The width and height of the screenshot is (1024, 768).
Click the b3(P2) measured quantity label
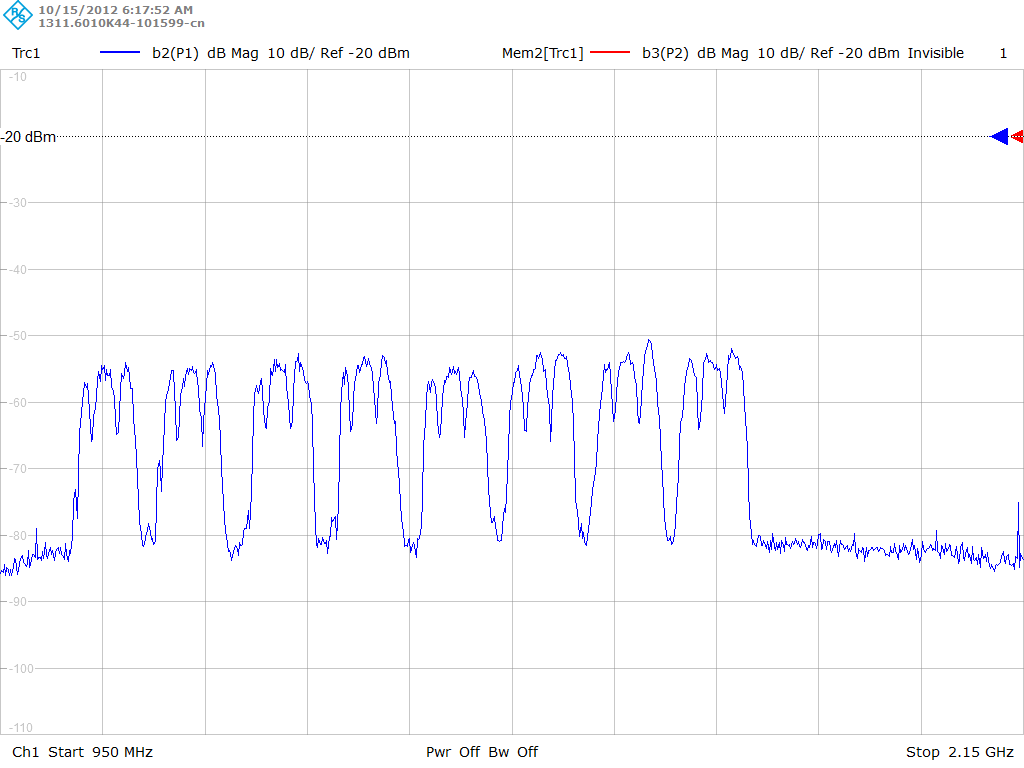[665, 53]
